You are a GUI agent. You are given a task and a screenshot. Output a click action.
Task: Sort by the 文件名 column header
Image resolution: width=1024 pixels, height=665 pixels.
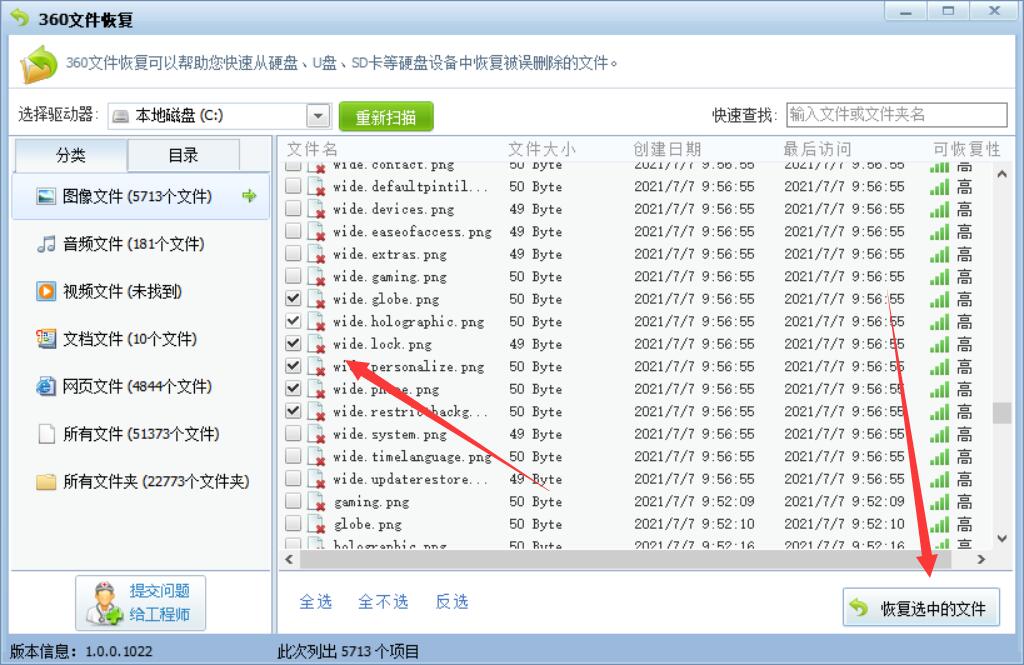click(312, 149)
